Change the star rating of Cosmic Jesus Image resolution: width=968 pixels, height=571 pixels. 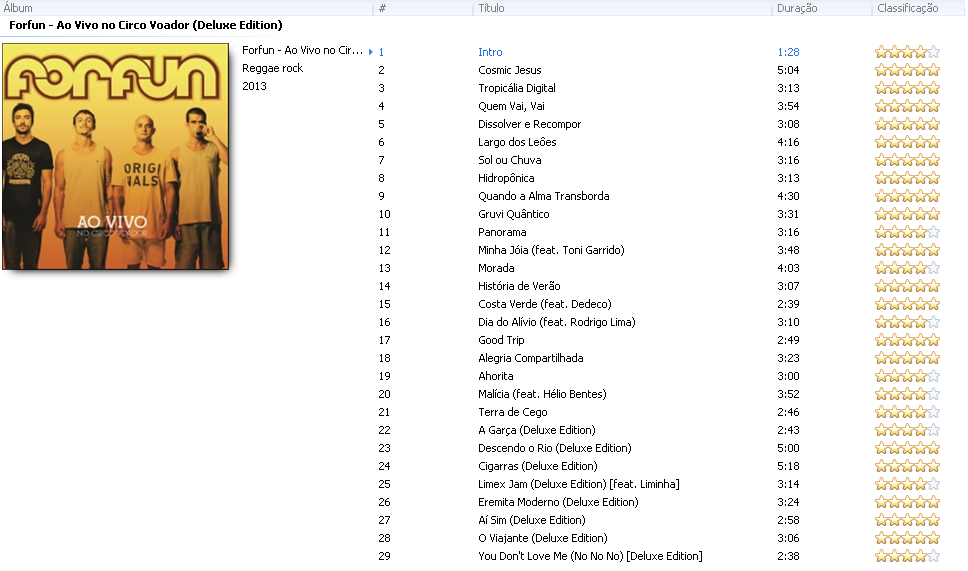tap(908, 70)
